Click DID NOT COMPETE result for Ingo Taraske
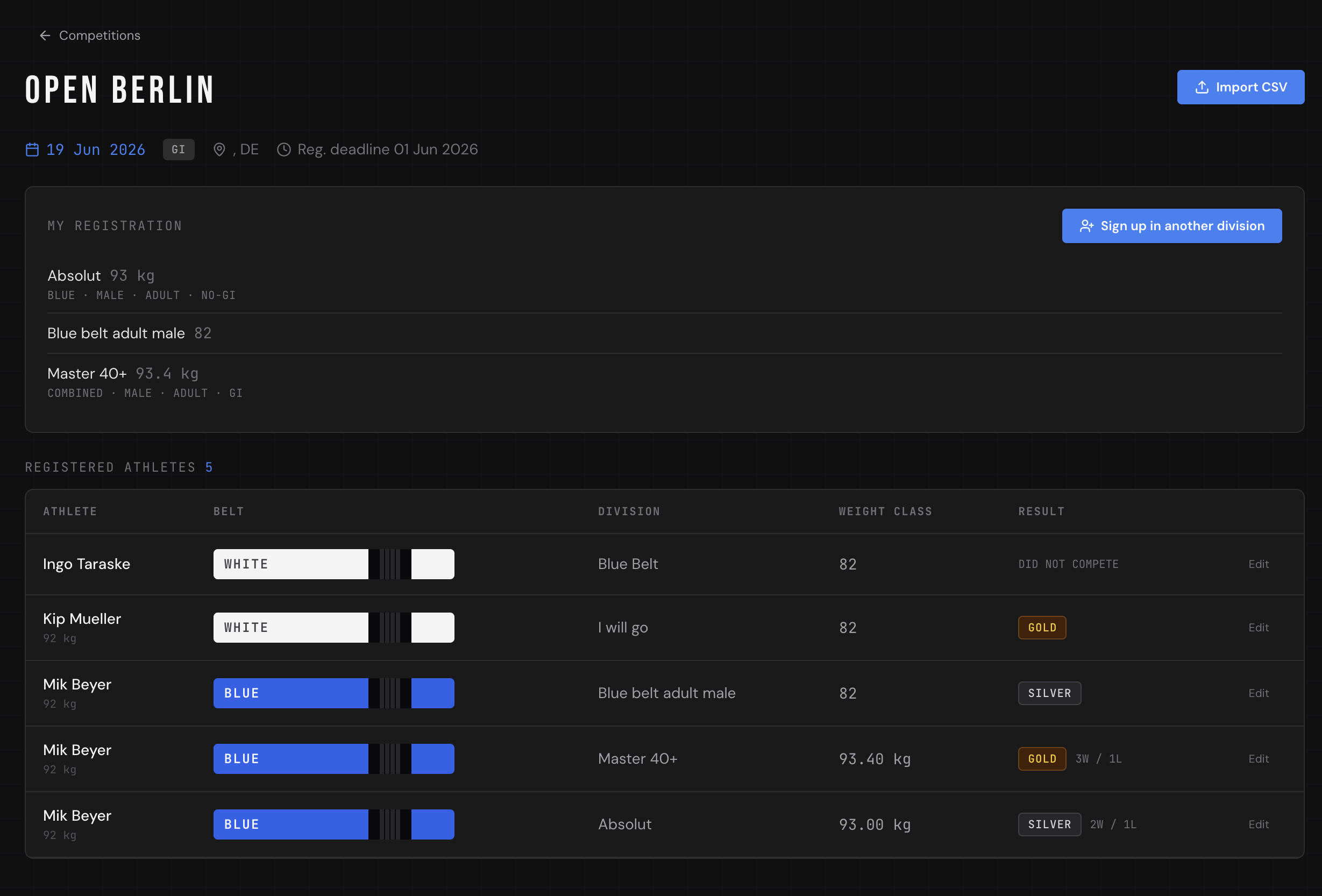Viewport: 1322px width, 896px height. (x=1068, y=564)
